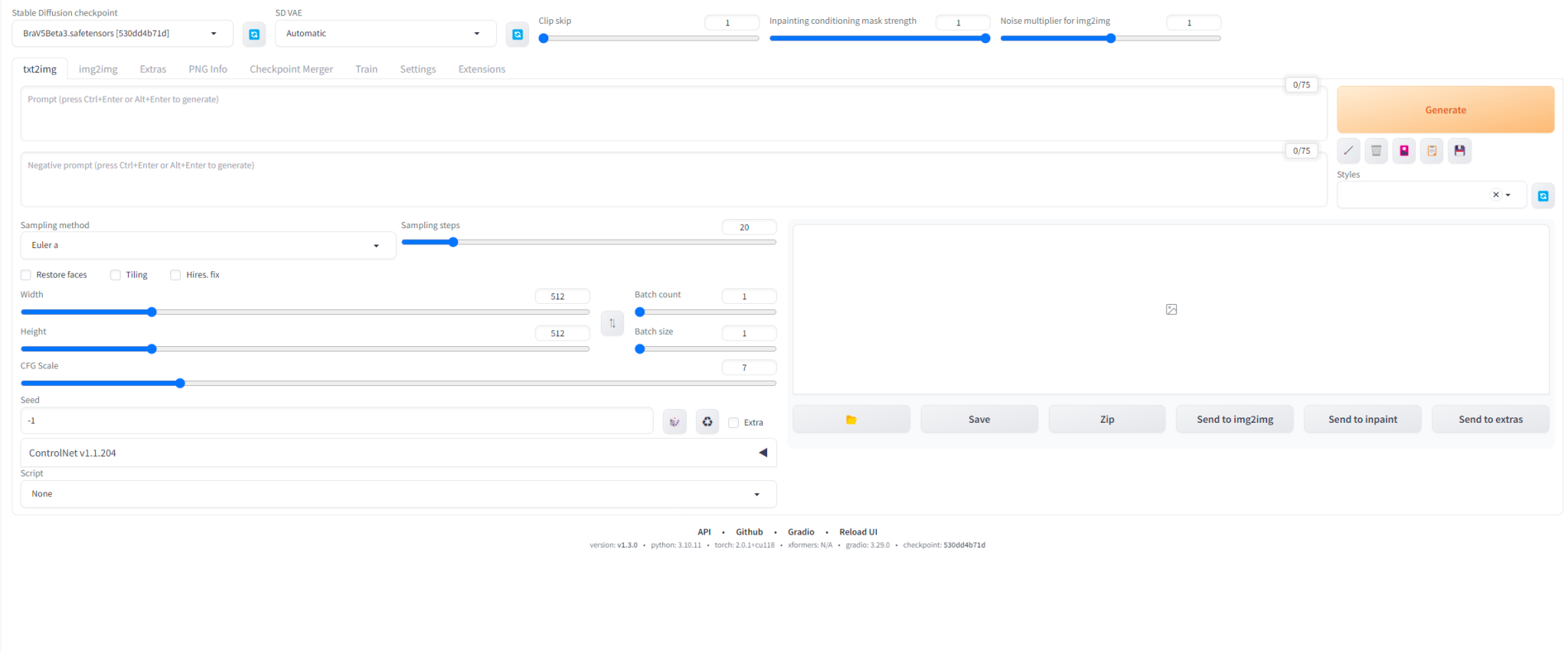The width and height of the screenshot is (1568, 651).
Task: Open the Extensions tab
Action: point(482,69)
